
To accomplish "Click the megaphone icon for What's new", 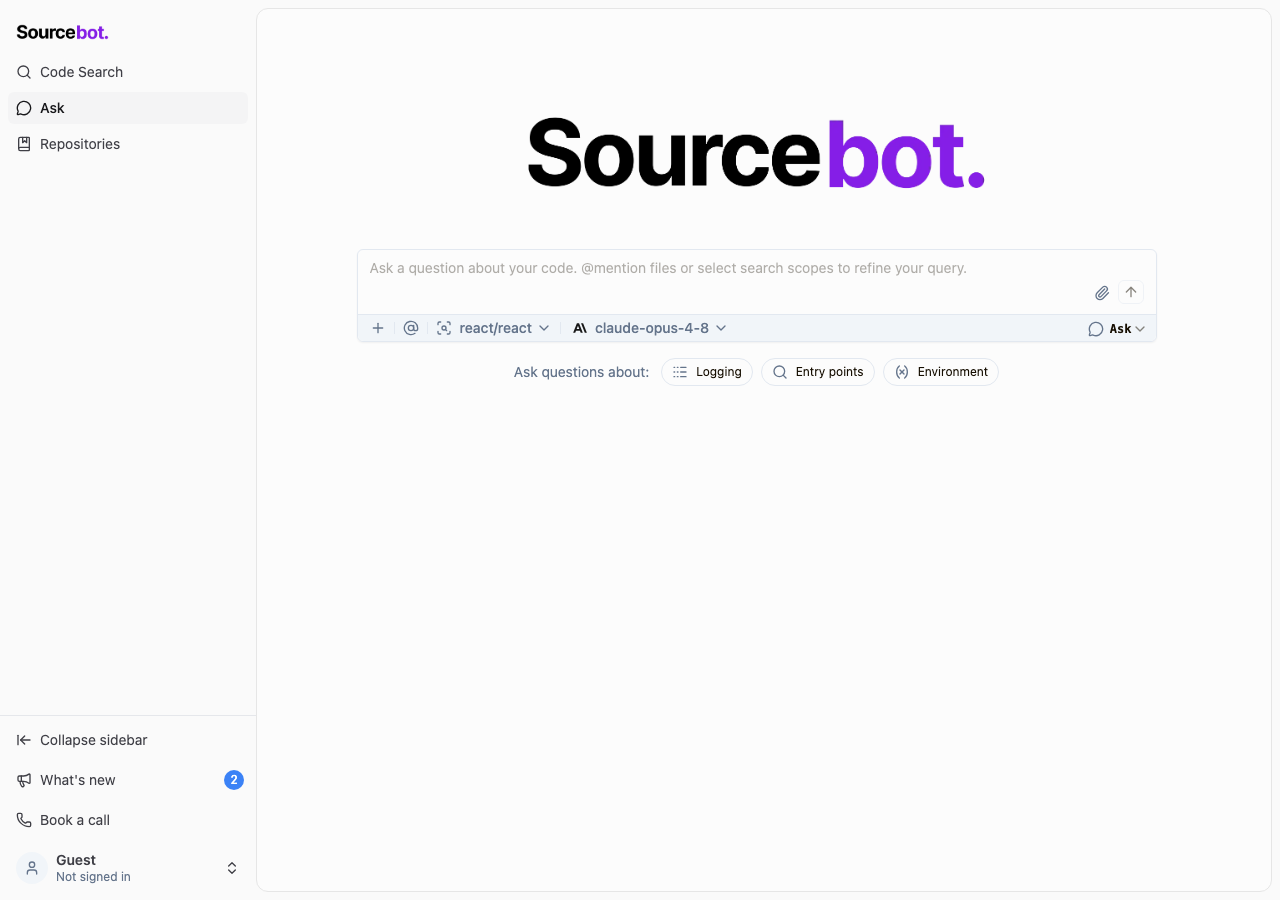I will tap(24, 780).
